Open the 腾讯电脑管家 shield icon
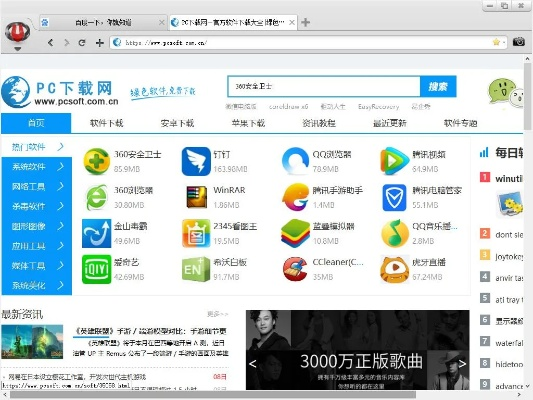Screen dimensions: 533x400 tap(394, 197)
